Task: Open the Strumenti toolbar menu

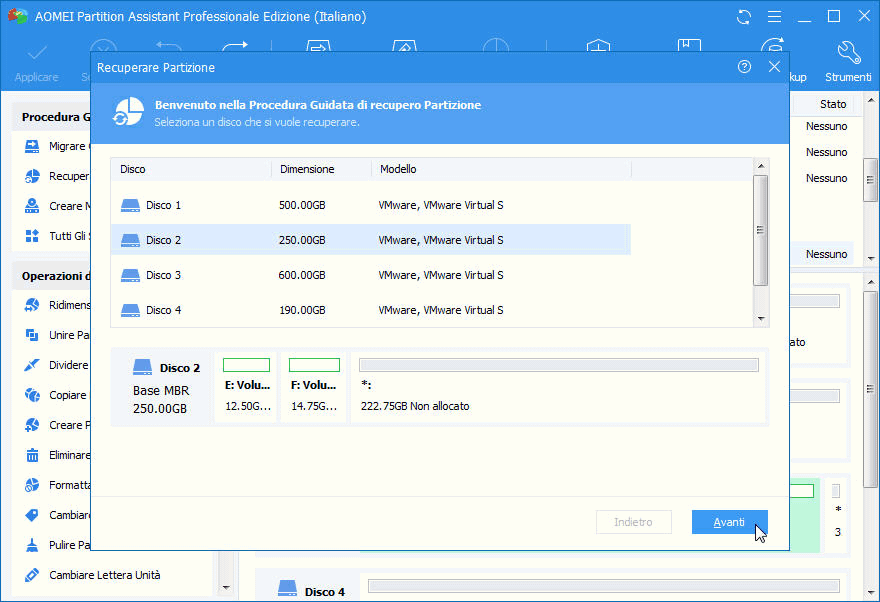Action: click(848, 62)
